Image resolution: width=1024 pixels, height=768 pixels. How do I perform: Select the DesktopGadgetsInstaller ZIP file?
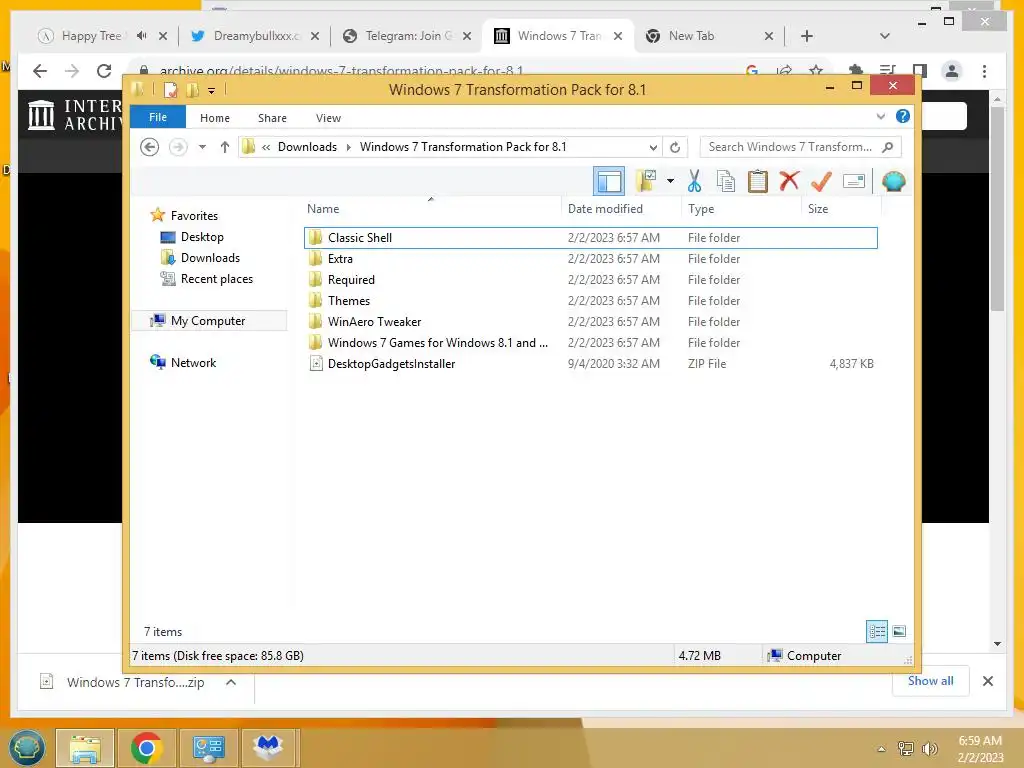click(x=590, y=363)
